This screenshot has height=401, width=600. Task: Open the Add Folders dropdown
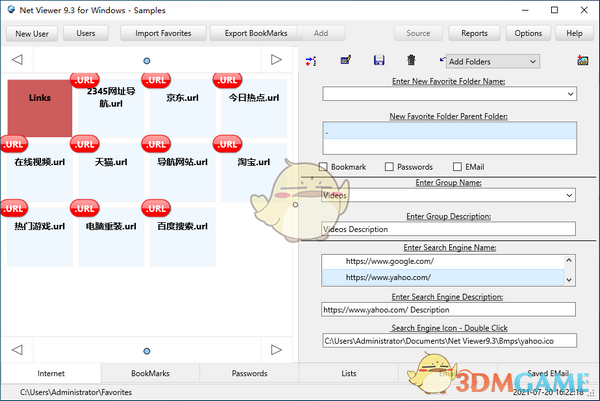[x=493, y=61]
